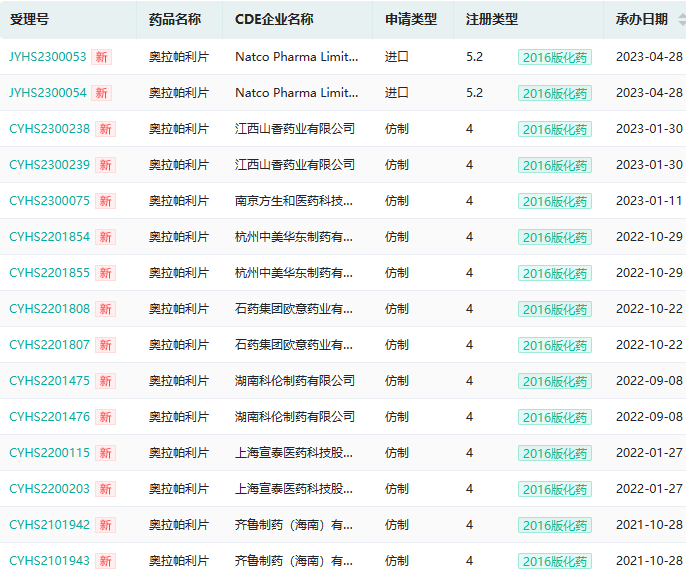686x576 pixels.
Task: Open acceptance number CYHS2201807
Action: click(x=49, y=345)
